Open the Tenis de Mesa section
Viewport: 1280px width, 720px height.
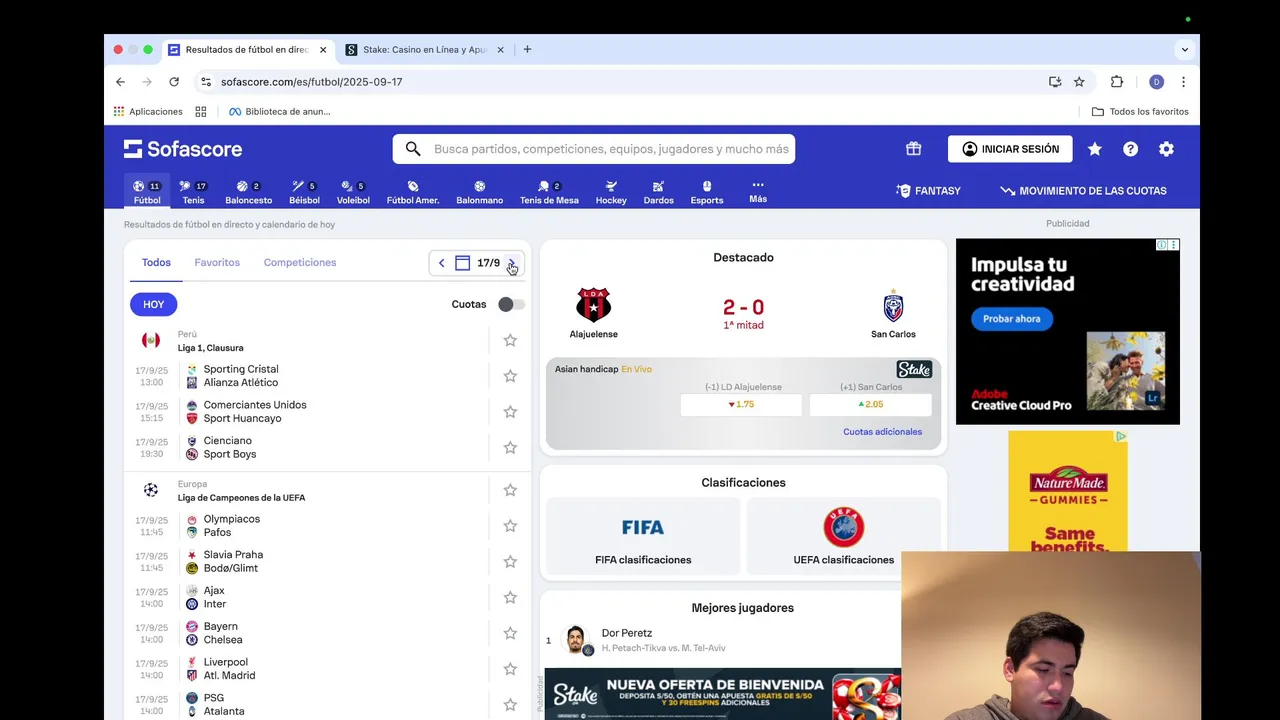(x=549, y=192)
